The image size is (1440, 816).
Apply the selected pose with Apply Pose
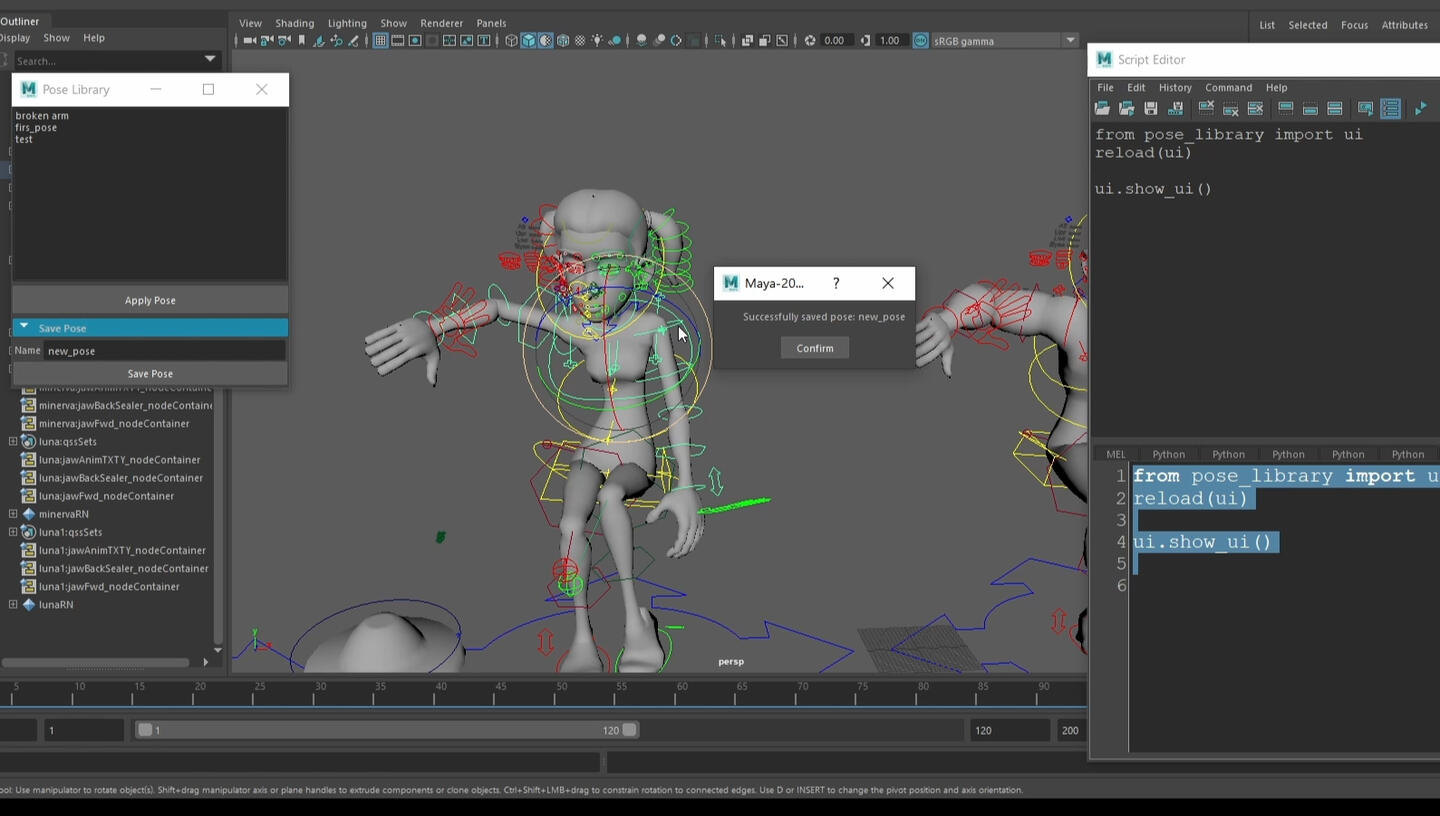tap(150, 300)
